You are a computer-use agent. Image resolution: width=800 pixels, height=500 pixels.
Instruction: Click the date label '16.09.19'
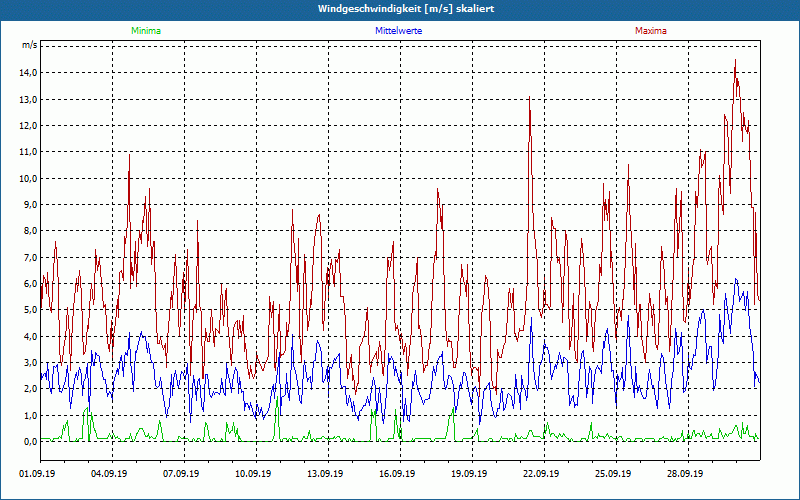[397, 473]
